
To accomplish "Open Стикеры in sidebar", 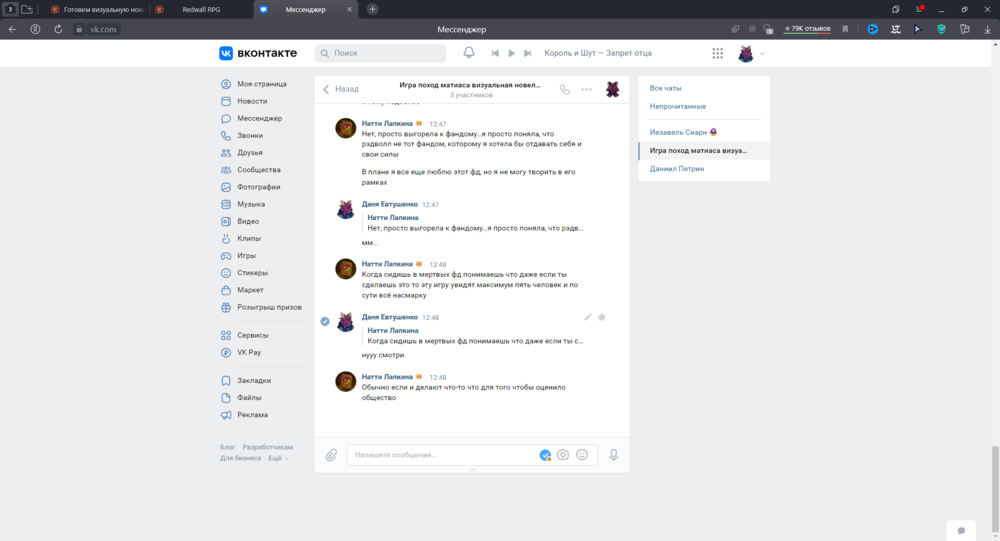I will pyautogui.click(x=244, y=273).
